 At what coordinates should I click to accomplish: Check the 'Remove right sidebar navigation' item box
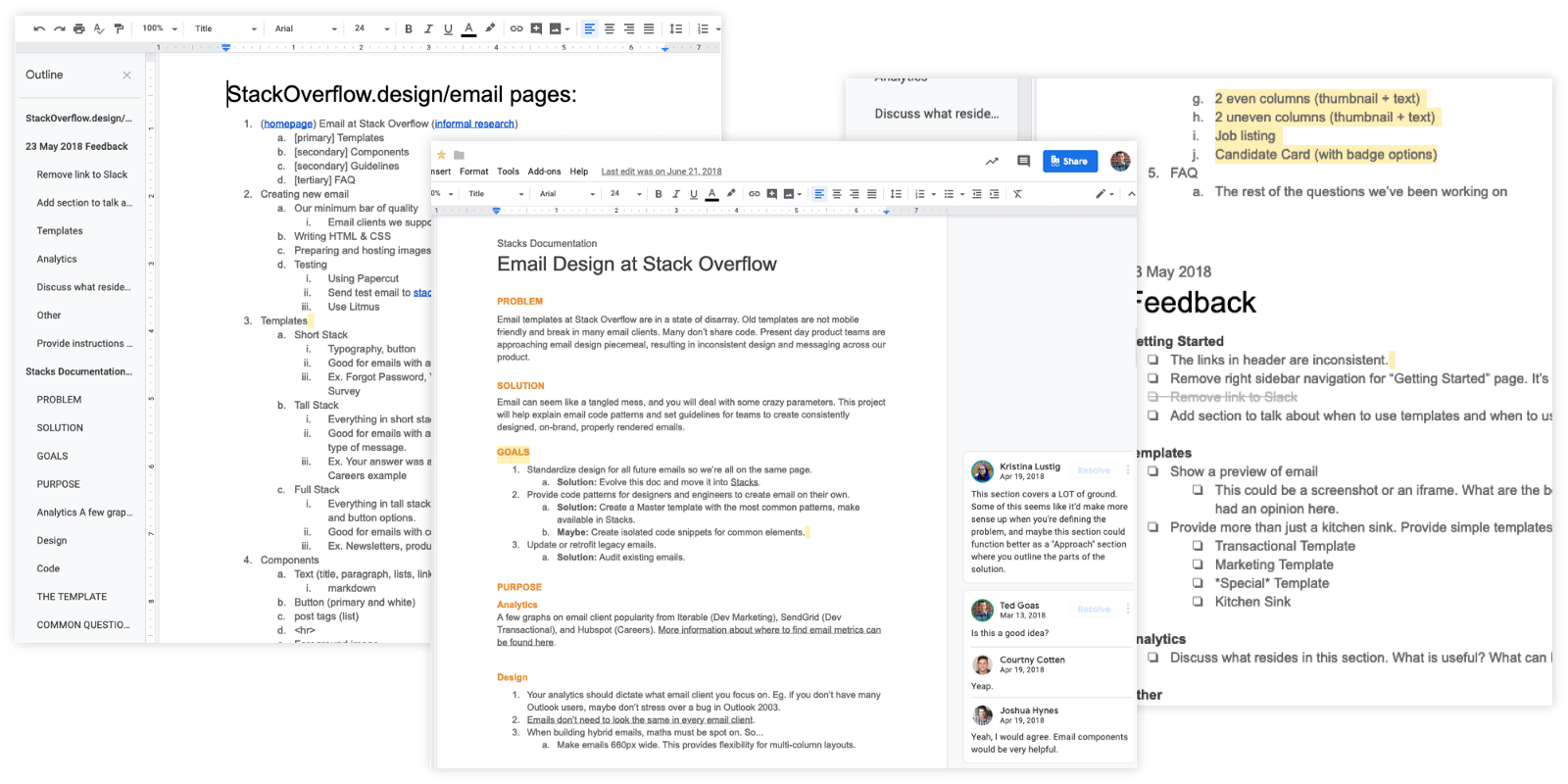[x=1153, y=378]
